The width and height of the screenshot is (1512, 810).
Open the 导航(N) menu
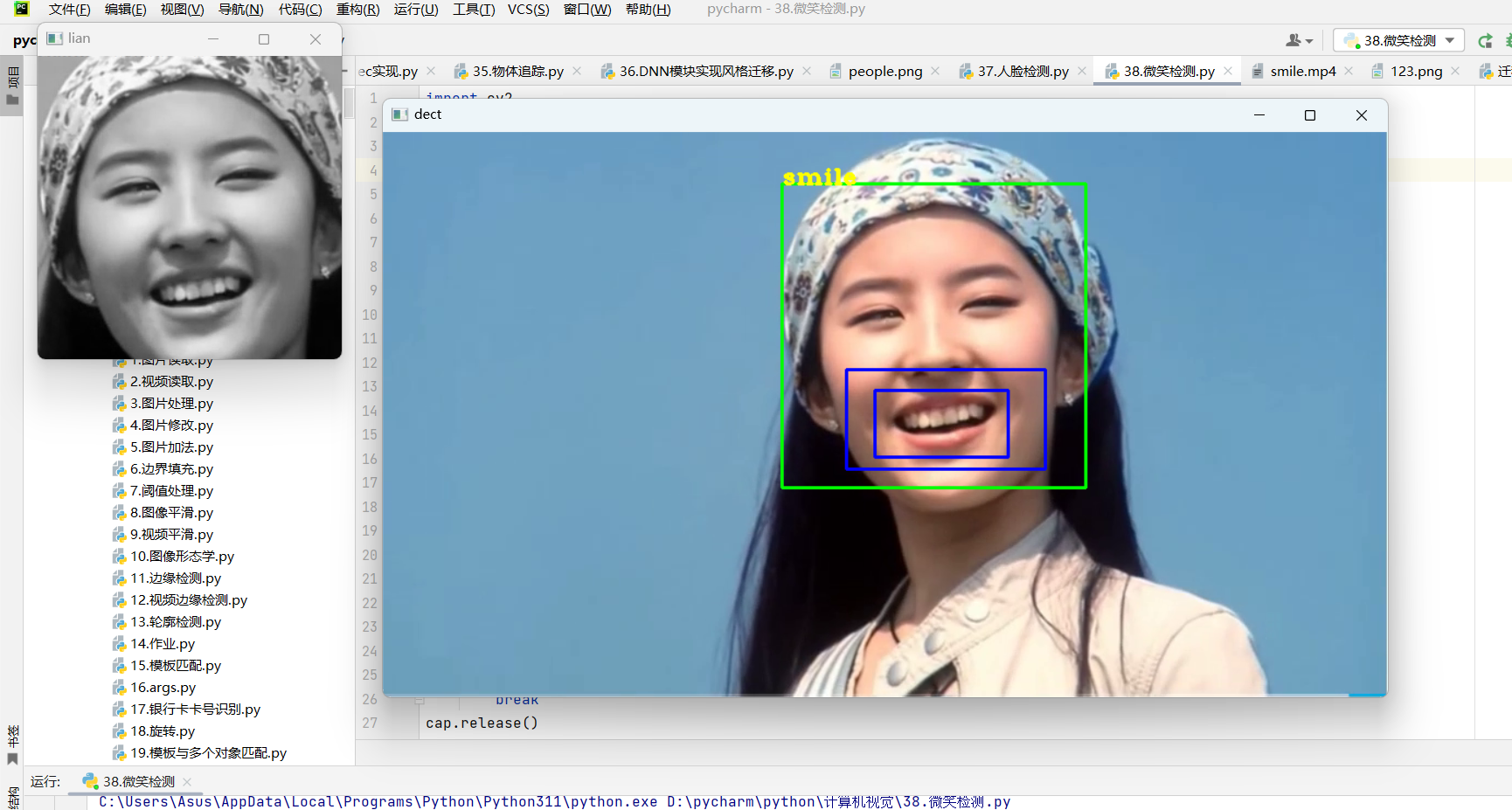pyautogui.click(x=240, y=10)
